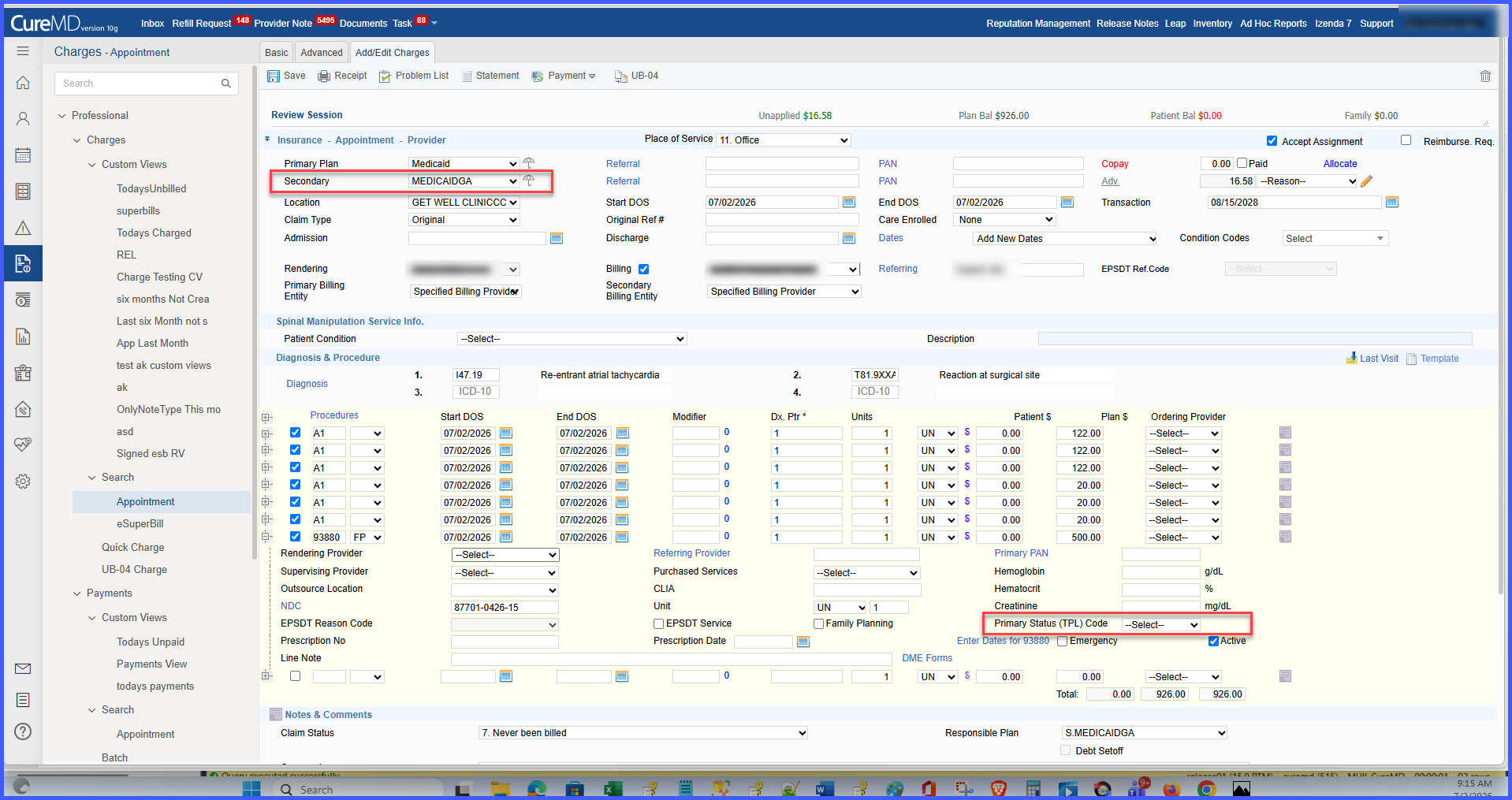Screen dimensions: 1512x800
Task: Open the UB-04 form icon
Action: click(x=621, y=76)
